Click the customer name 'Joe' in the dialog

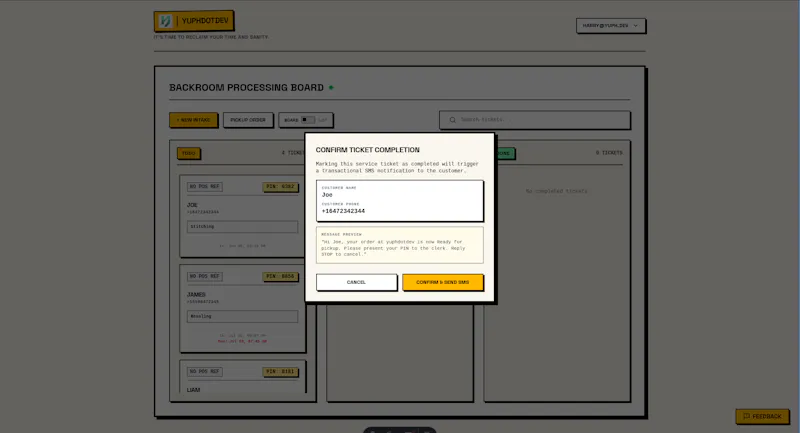pyautogui.click(x=327, y=195)
